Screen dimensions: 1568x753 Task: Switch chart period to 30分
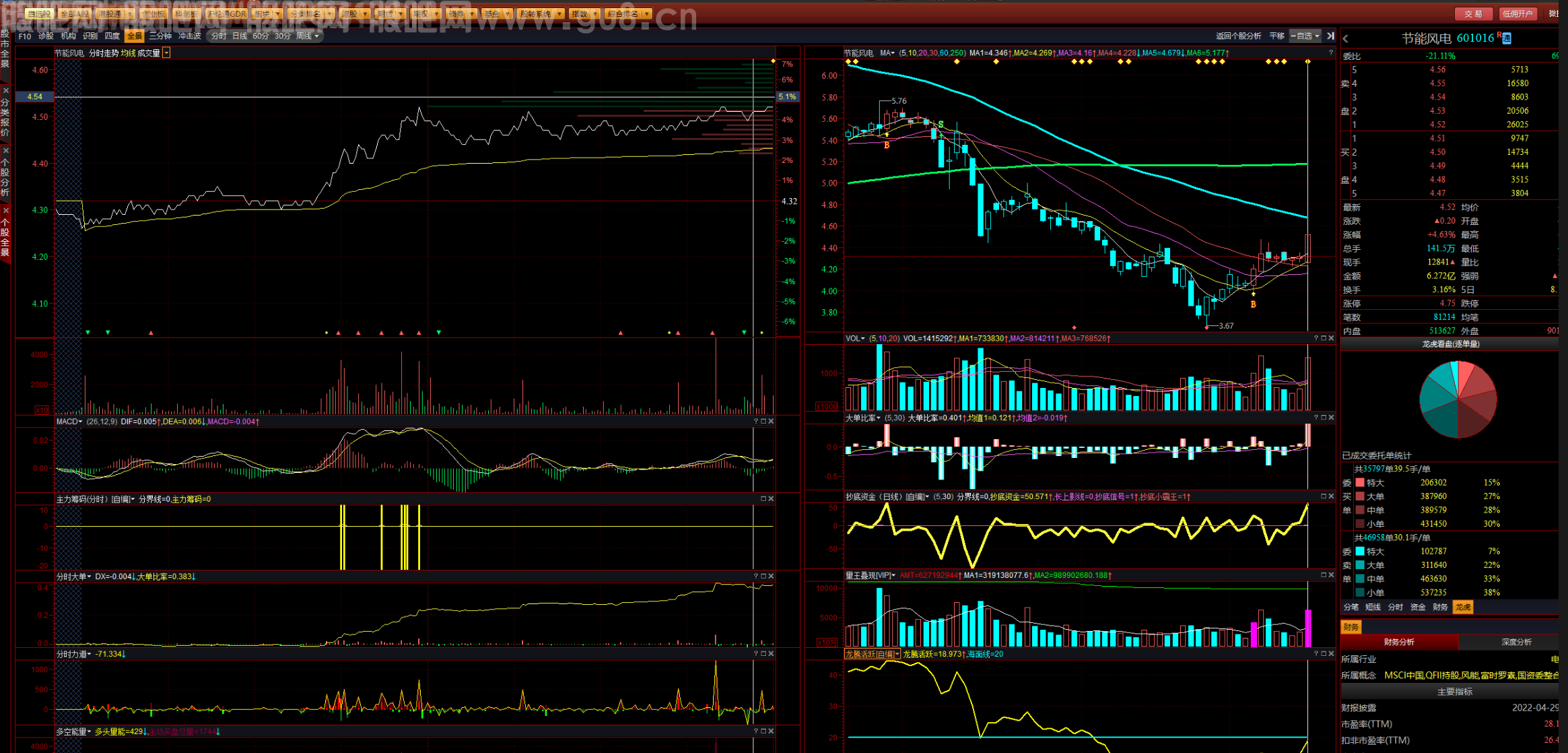tap(283, 36)
